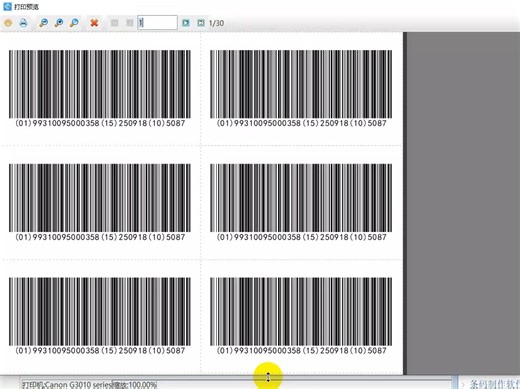Go to previous page button
Viewport: 520px width, 389px height.
(130, 23)
